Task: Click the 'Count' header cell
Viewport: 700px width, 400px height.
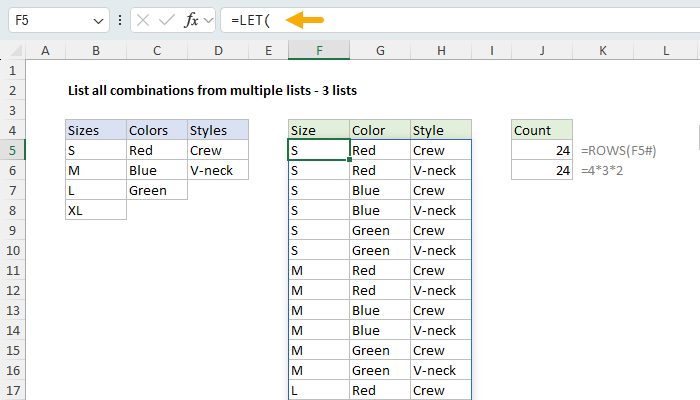Action: pos(542,130)
